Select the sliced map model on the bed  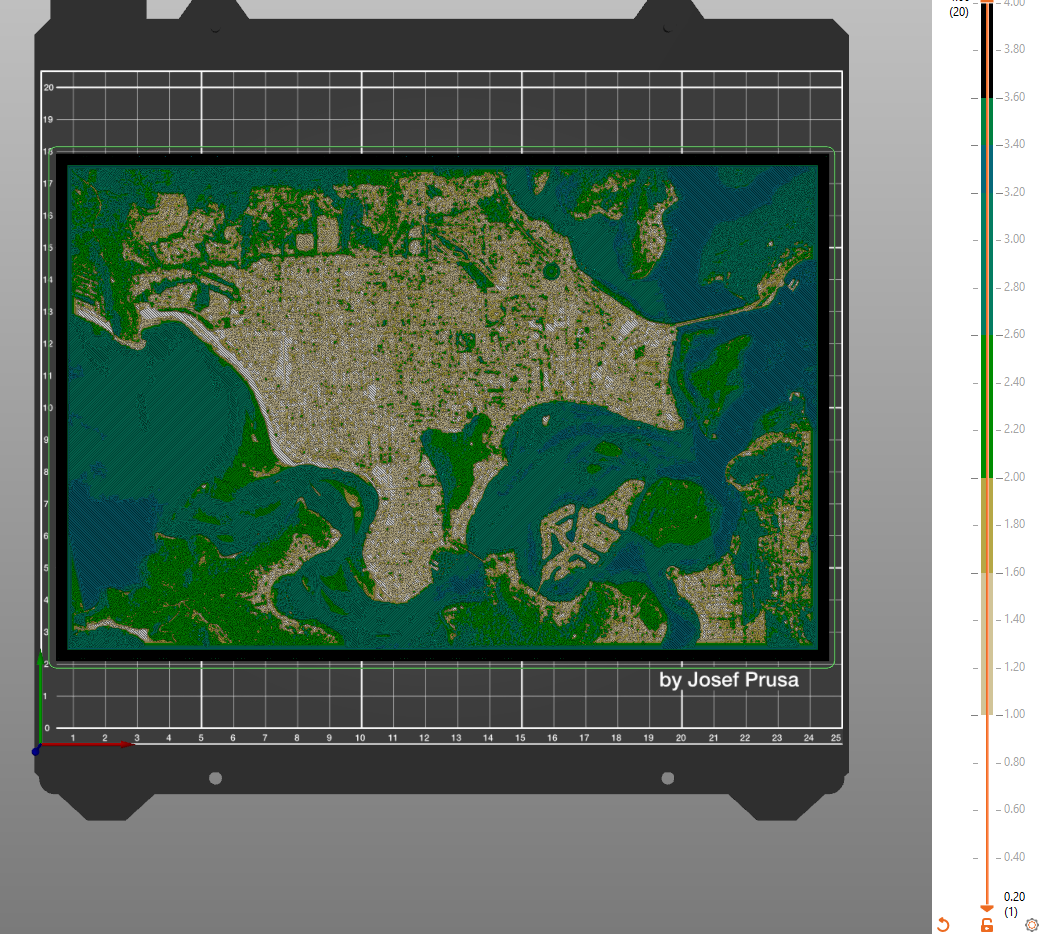click(x=442, y=407)
